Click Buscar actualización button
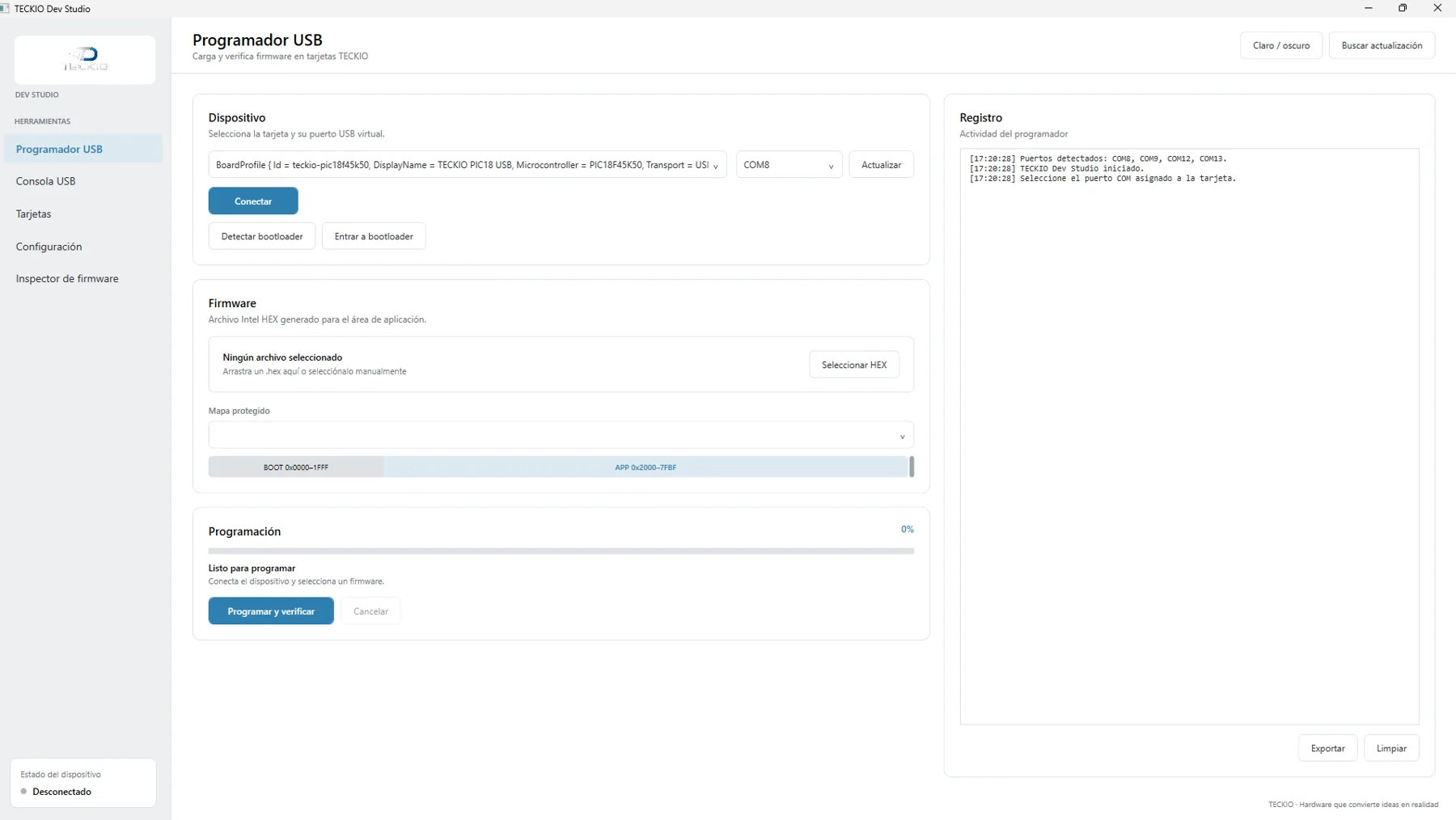 [1382, 45]
